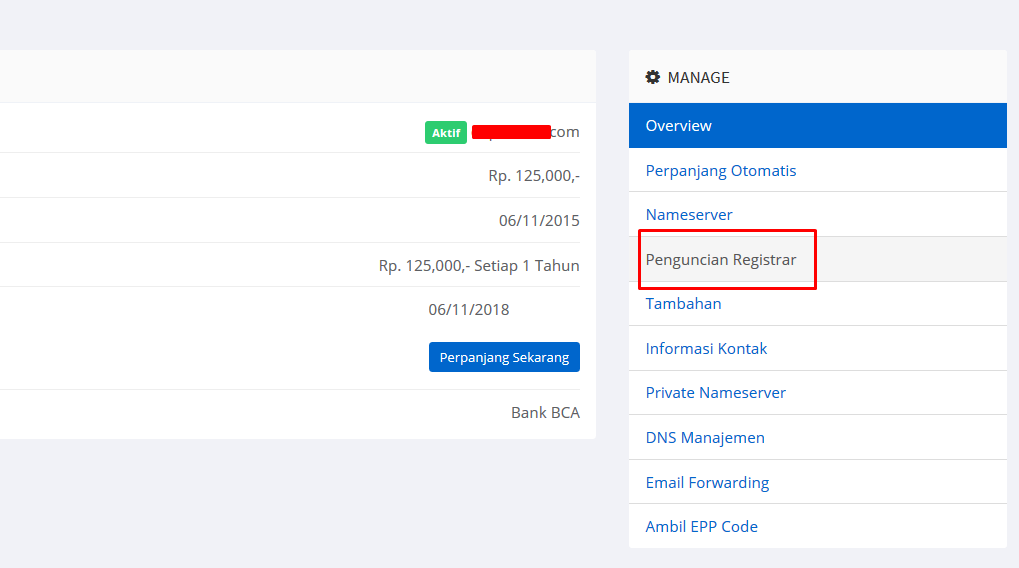Click the Rp. 125,000,- price value
The image size is (1019, 568).
coord(533,176)
